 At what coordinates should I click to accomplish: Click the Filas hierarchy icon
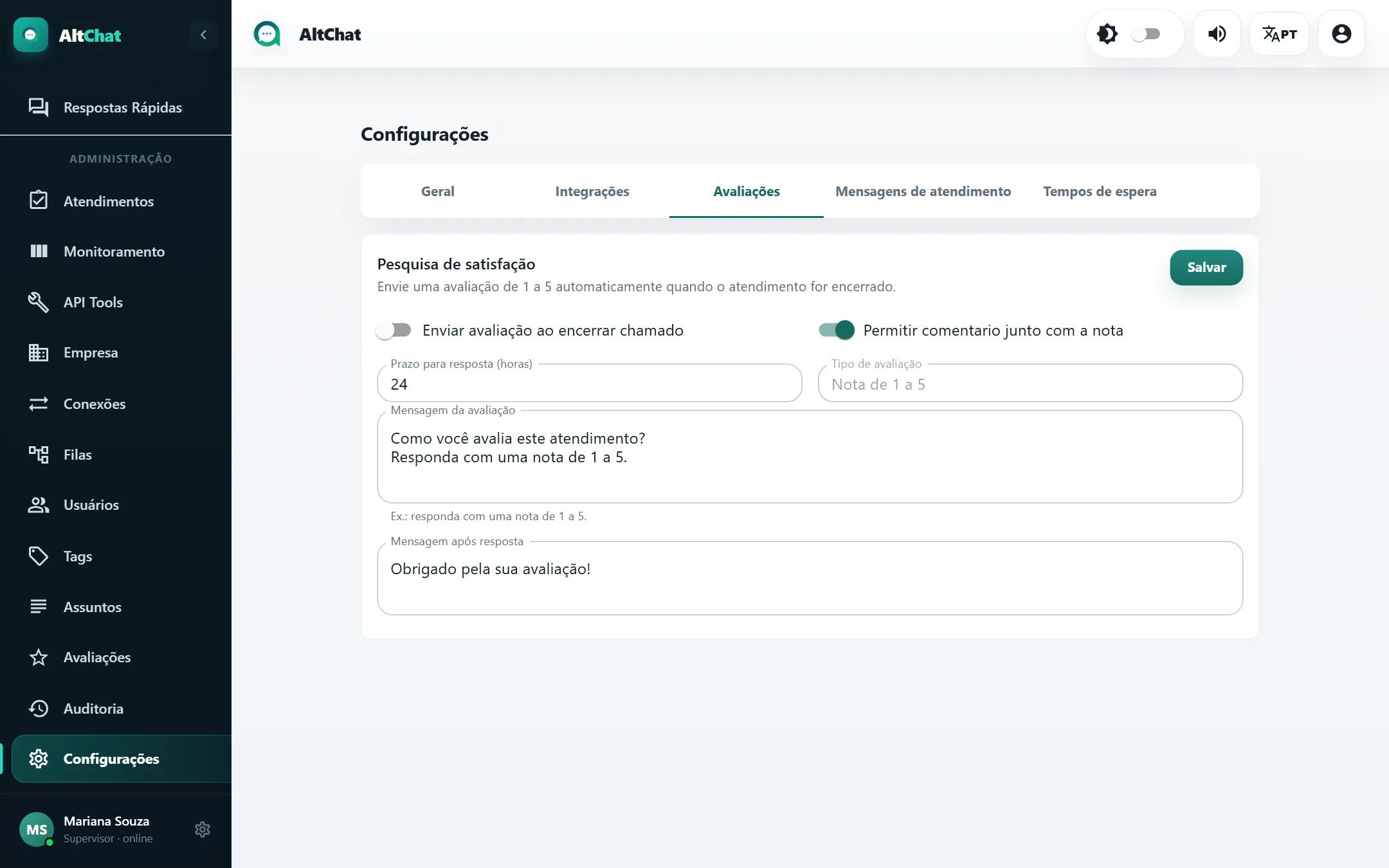point(39,455)
